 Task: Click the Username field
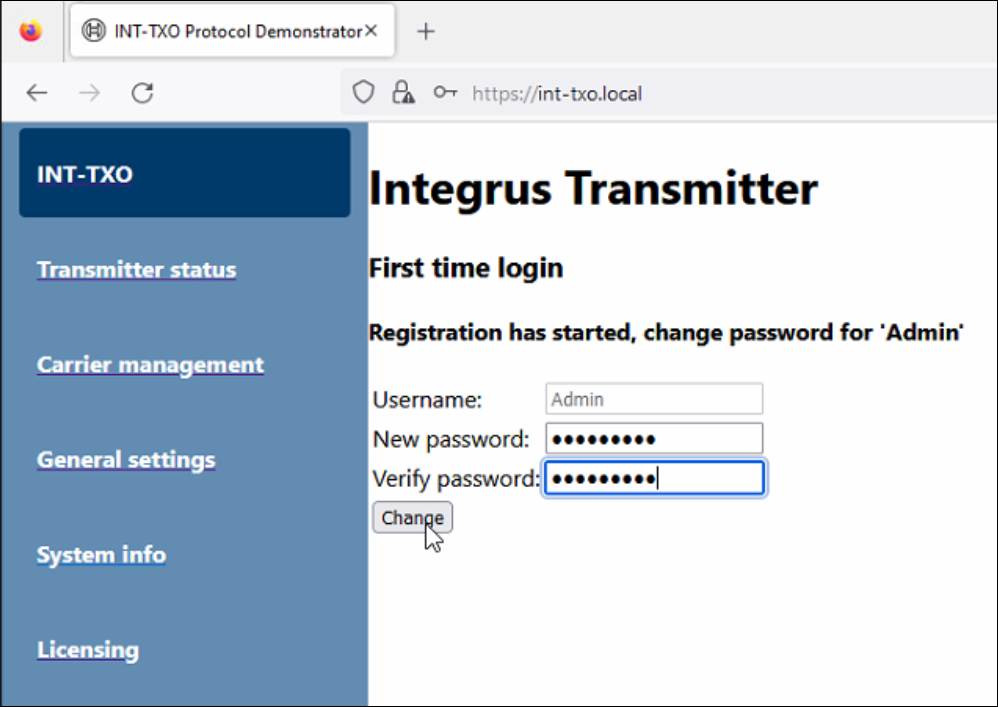654,399
